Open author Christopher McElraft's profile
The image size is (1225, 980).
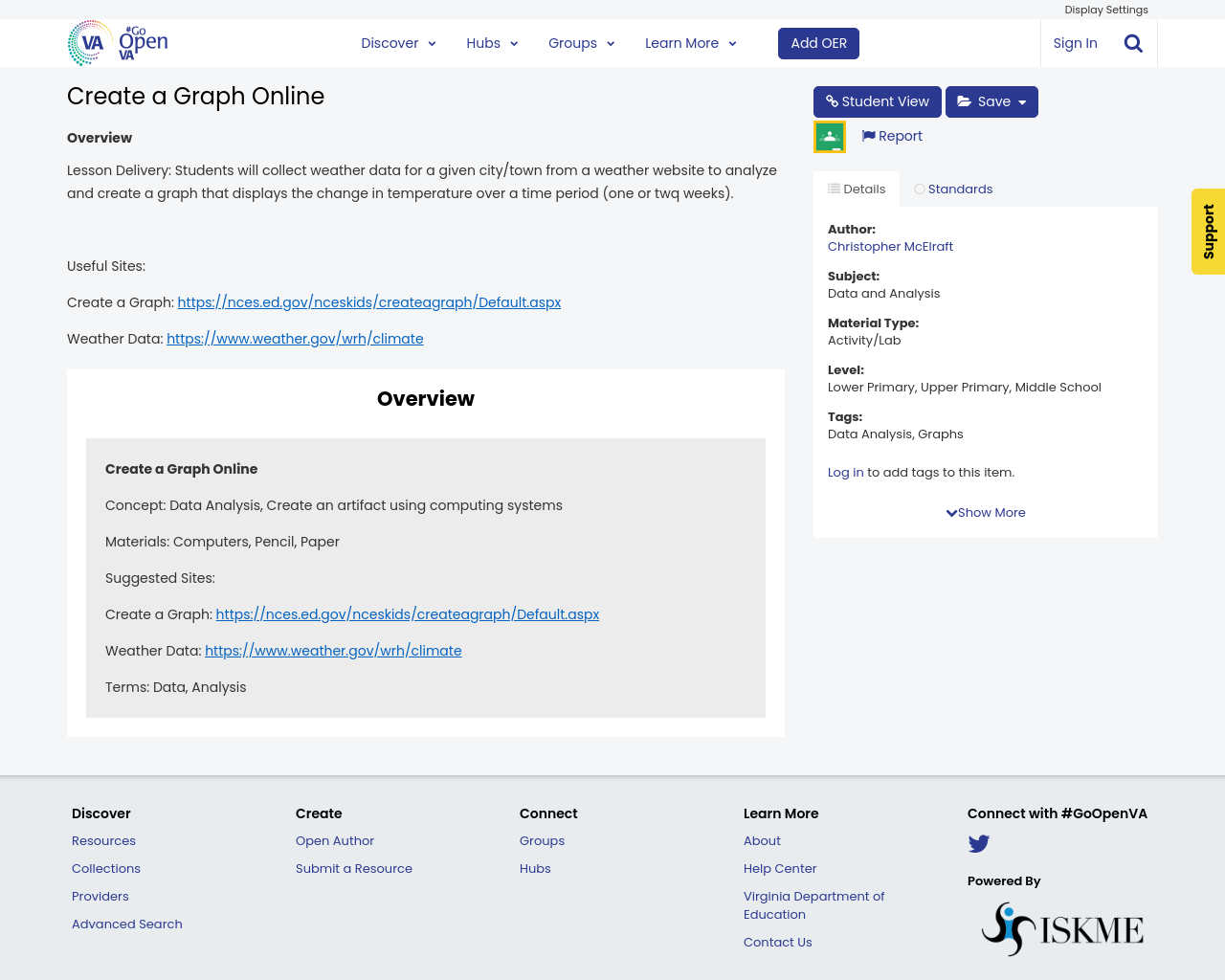890,246
